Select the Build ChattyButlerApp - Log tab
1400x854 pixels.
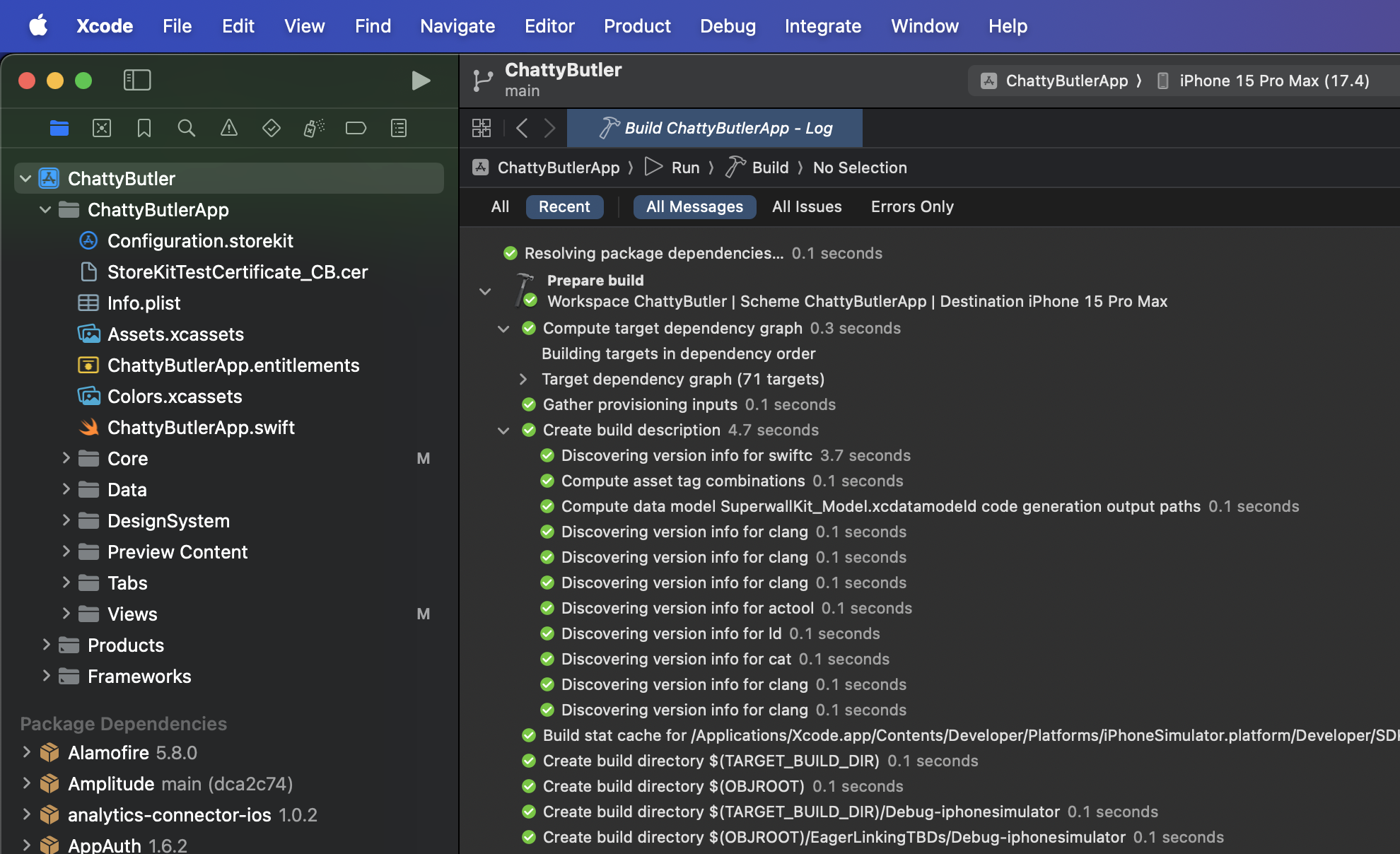coord(715,128)
